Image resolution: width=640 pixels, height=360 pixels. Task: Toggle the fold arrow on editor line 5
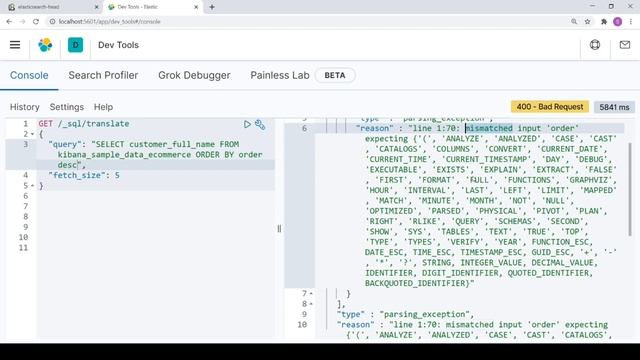point(32,186)
